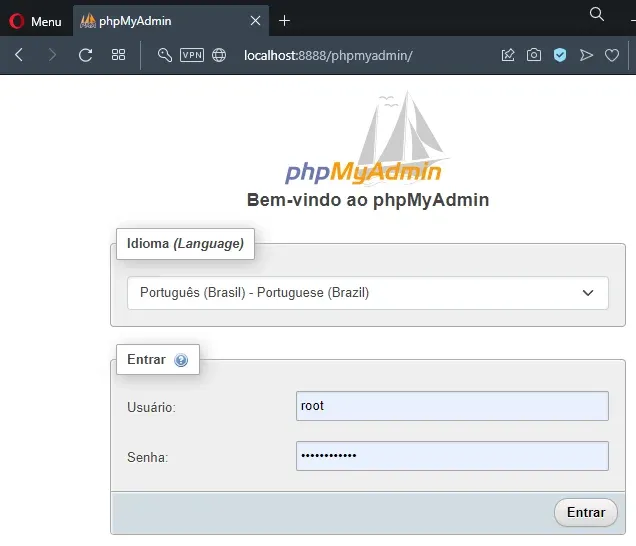Click the Idioma (Language) legend label
The image size is (636, 546).
[185, 244]
